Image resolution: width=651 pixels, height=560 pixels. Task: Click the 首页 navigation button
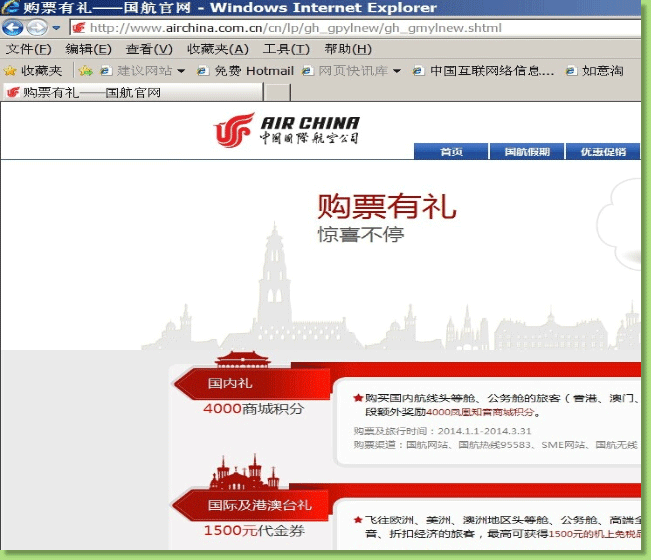(451, 152)
